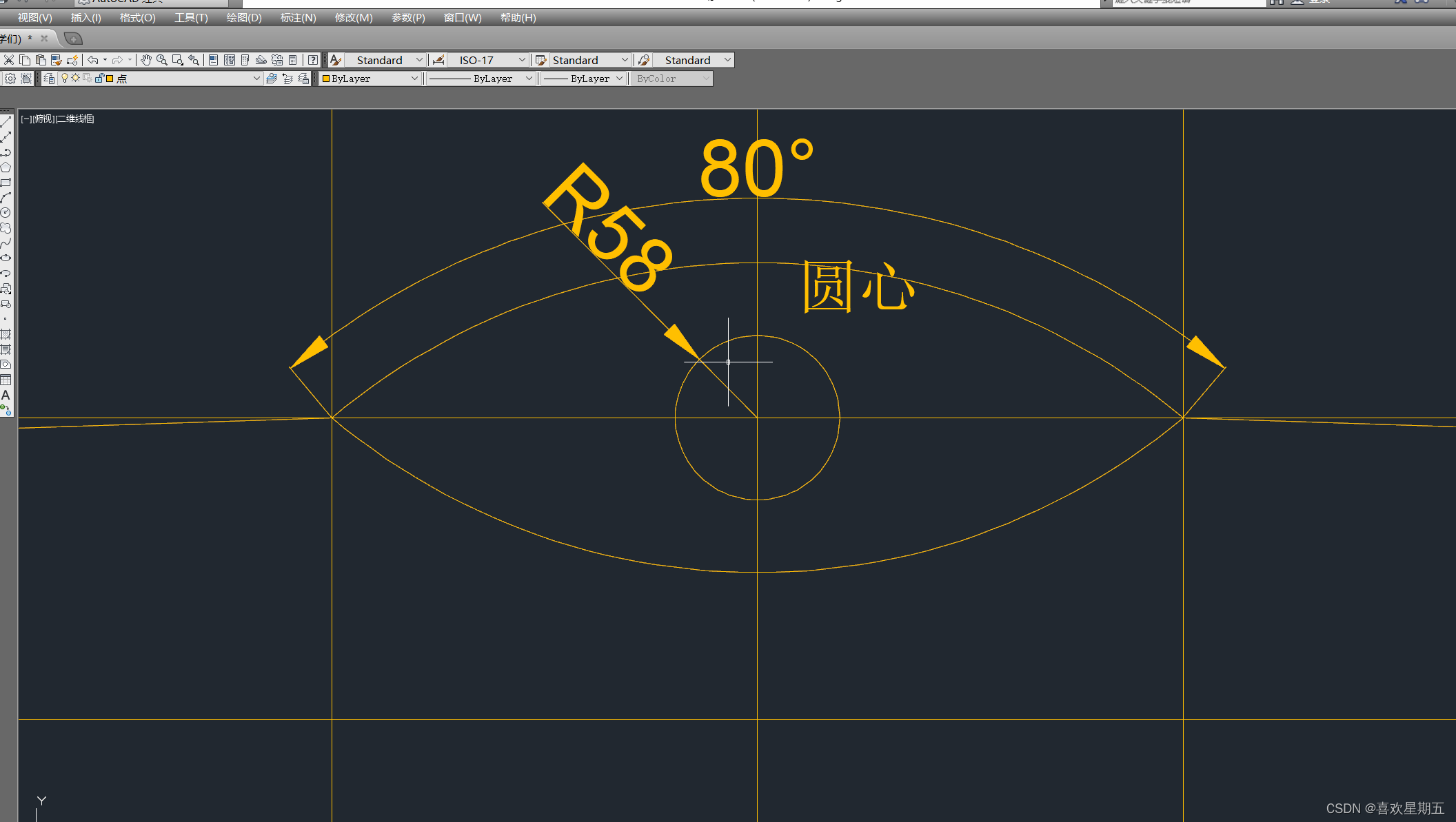Select the Rectangle draw tool
Image resolution: width=1456 pixels, height=822 pixels.
click(x=6, y=183)
